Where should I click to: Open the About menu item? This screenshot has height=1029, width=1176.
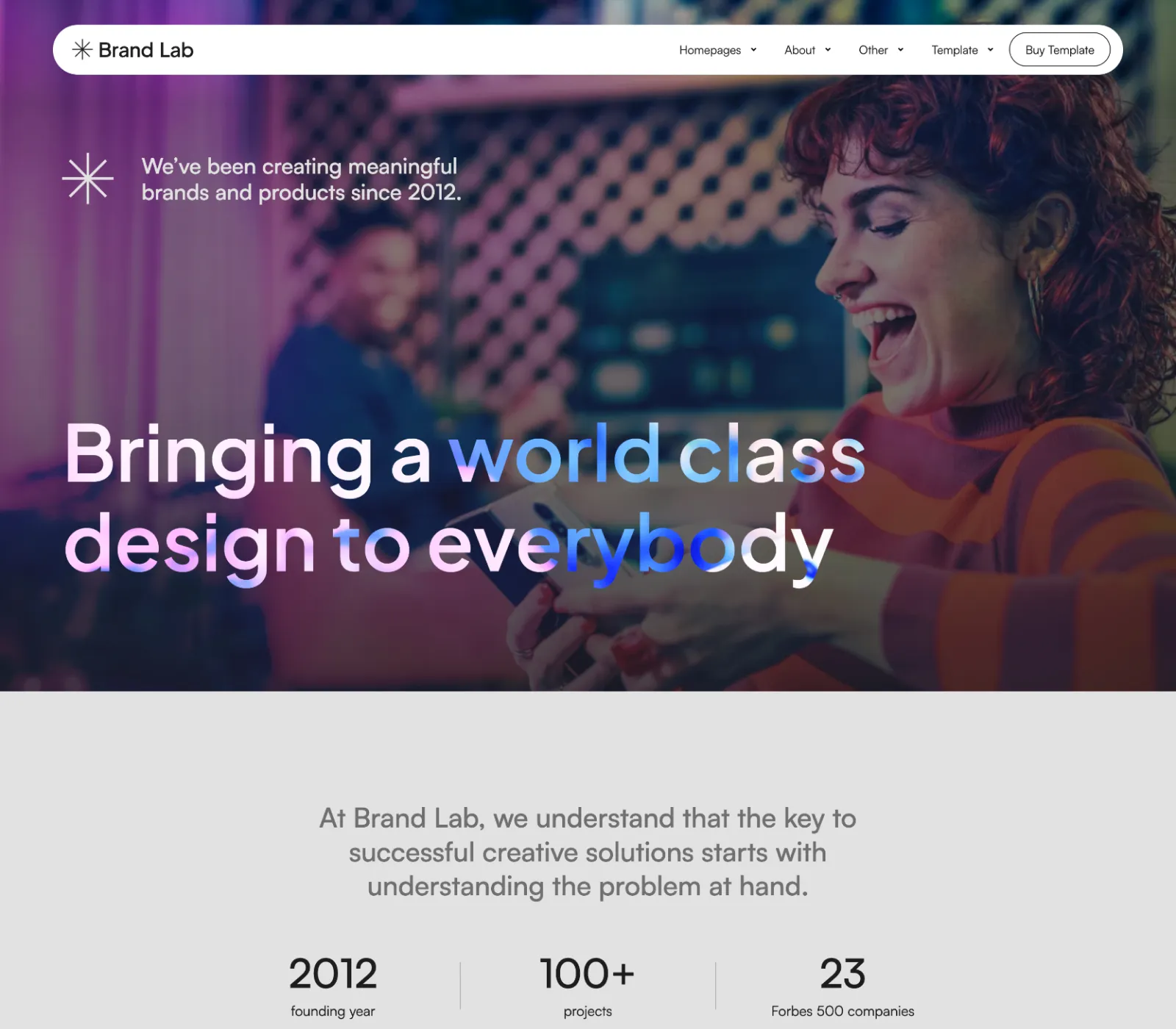coord(800,50)
